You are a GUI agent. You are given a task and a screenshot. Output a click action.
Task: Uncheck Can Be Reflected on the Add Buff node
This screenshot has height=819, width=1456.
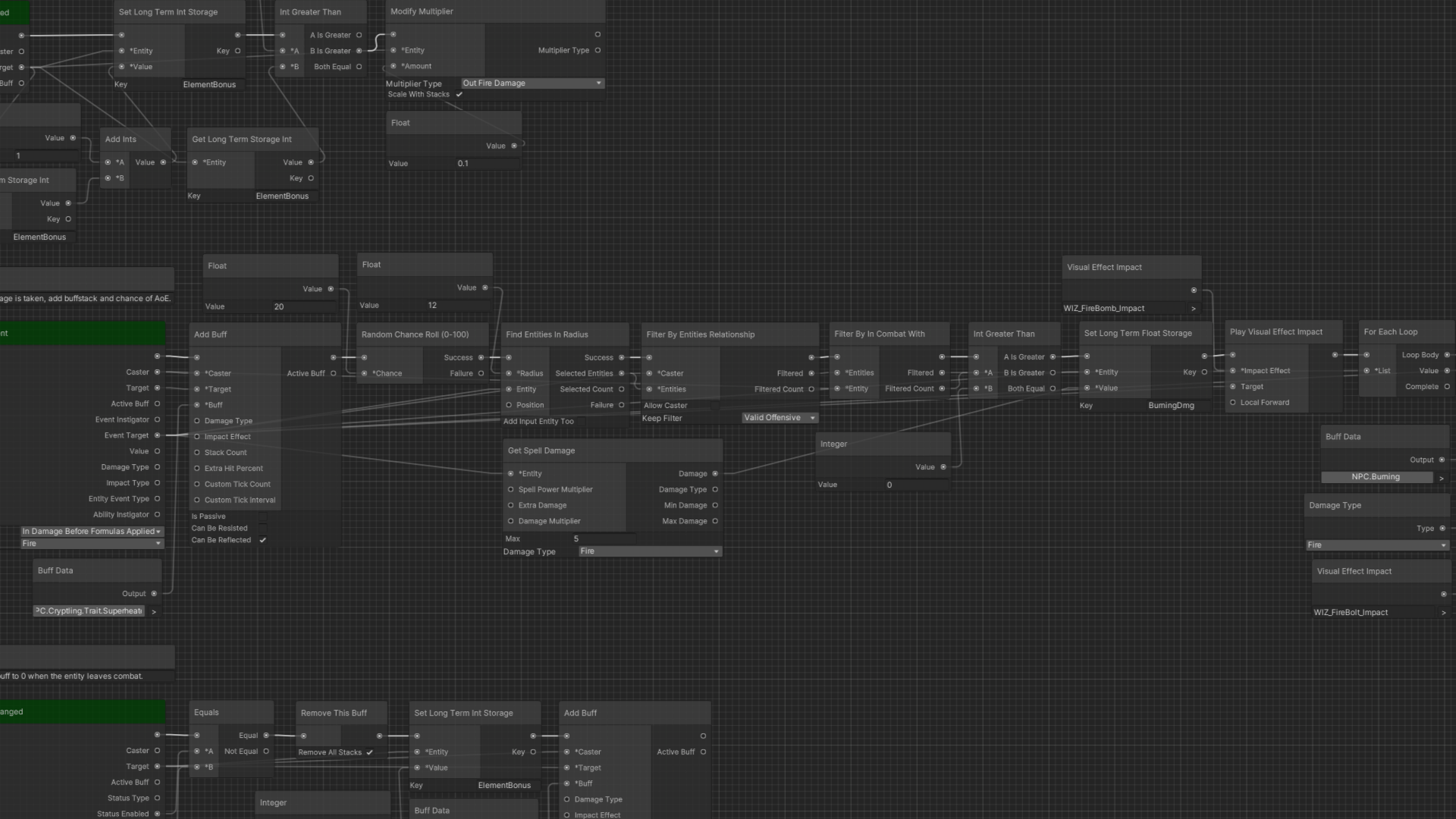(263, 540)
